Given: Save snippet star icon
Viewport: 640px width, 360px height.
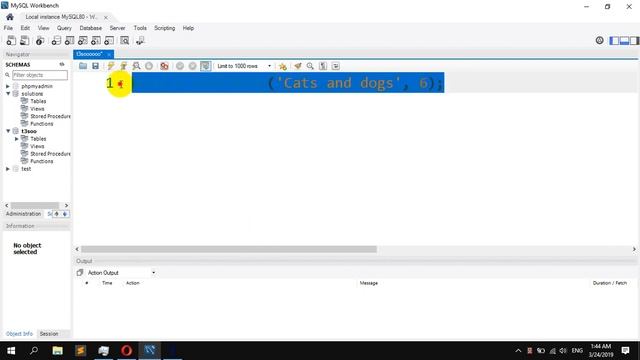Looking at the screenshot, I should 282,66.
